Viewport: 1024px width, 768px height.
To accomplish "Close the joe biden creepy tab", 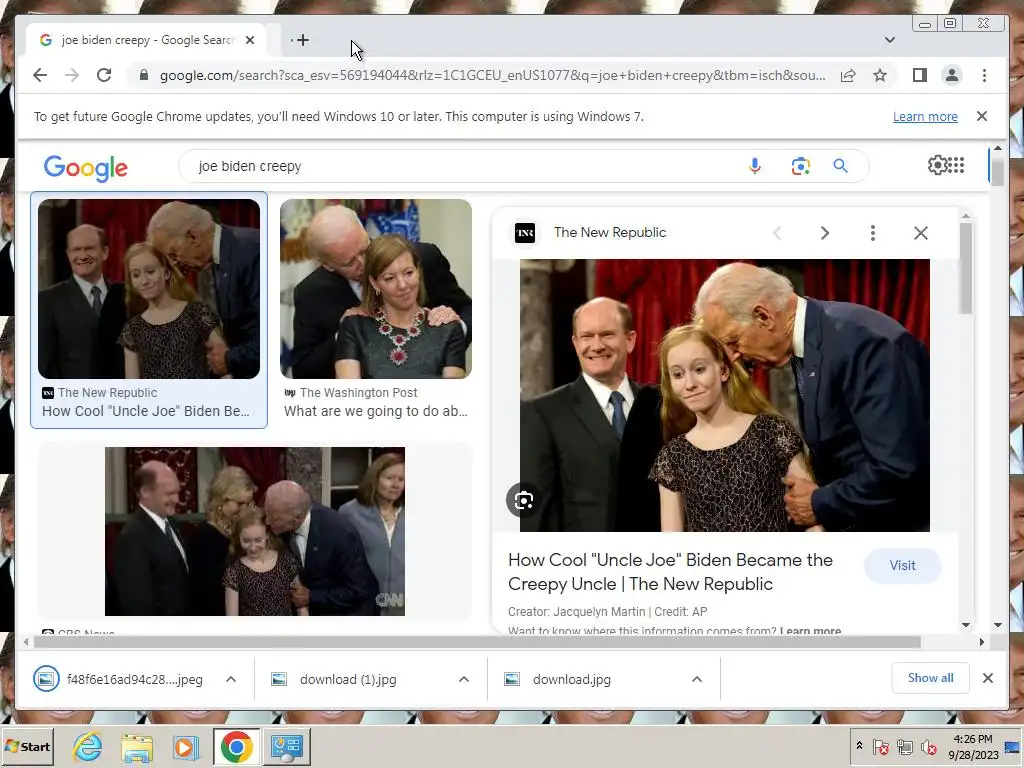I will [249, 40].
